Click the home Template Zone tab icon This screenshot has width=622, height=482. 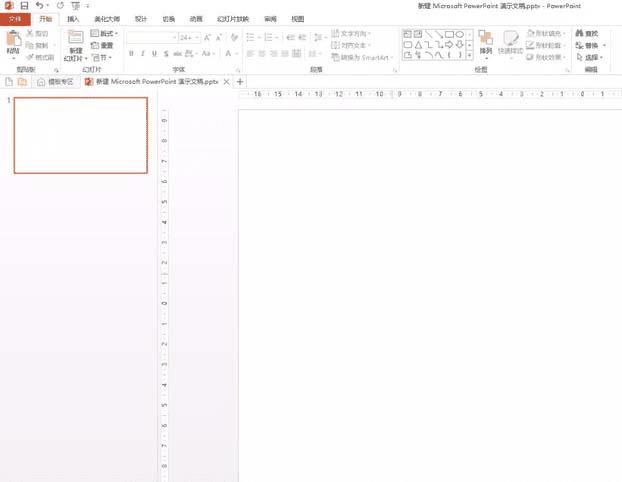[x=40, y=82]
